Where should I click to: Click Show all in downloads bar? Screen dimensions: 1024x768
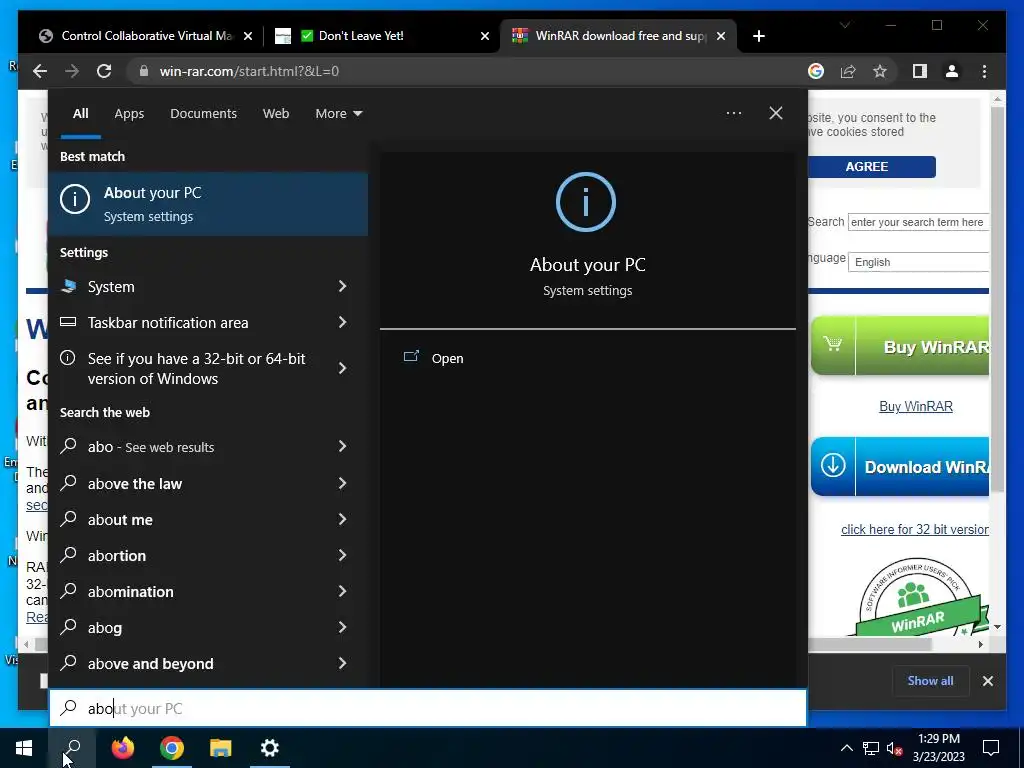coord(930,680)
